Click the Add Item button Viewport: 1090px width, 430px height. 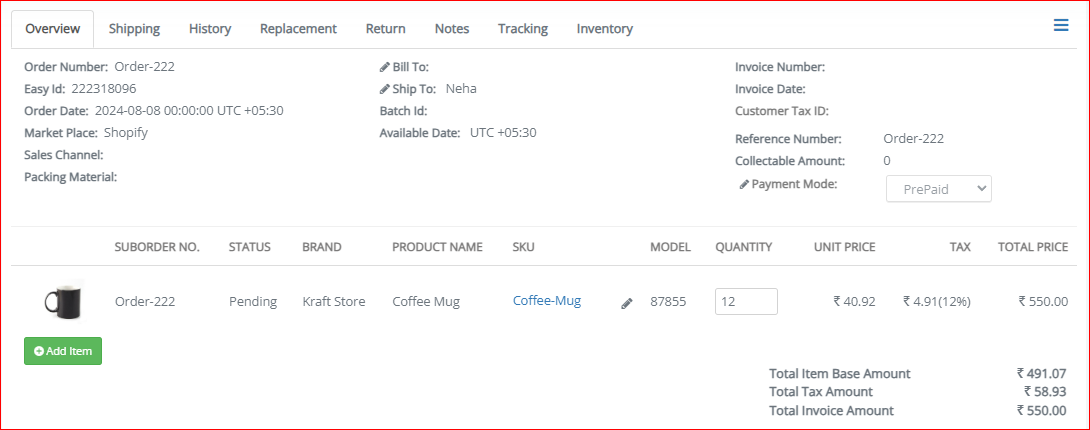click(63, 351)
